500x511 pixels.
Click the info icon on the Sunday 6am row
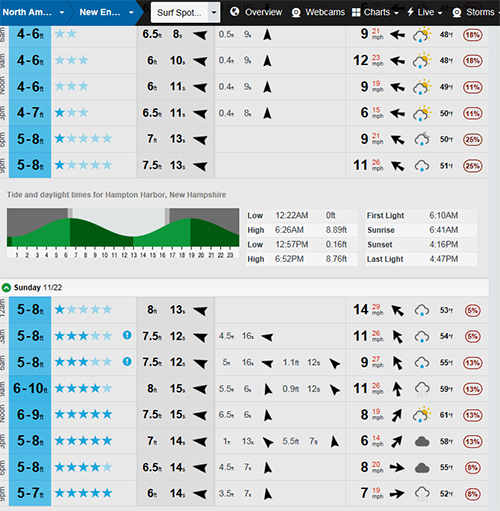(x=127, y=361)
